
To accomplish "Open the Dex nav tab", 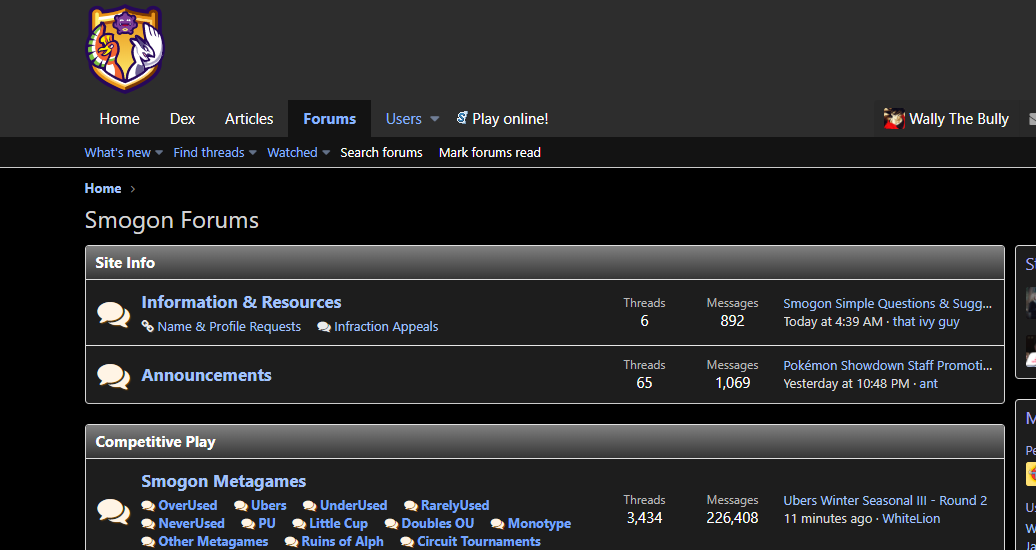I will (182, 119).
